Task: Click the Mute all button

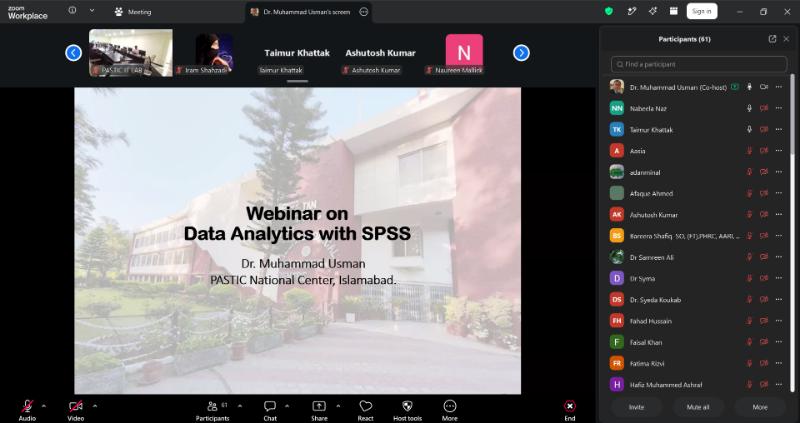Action: coord(697,407)
